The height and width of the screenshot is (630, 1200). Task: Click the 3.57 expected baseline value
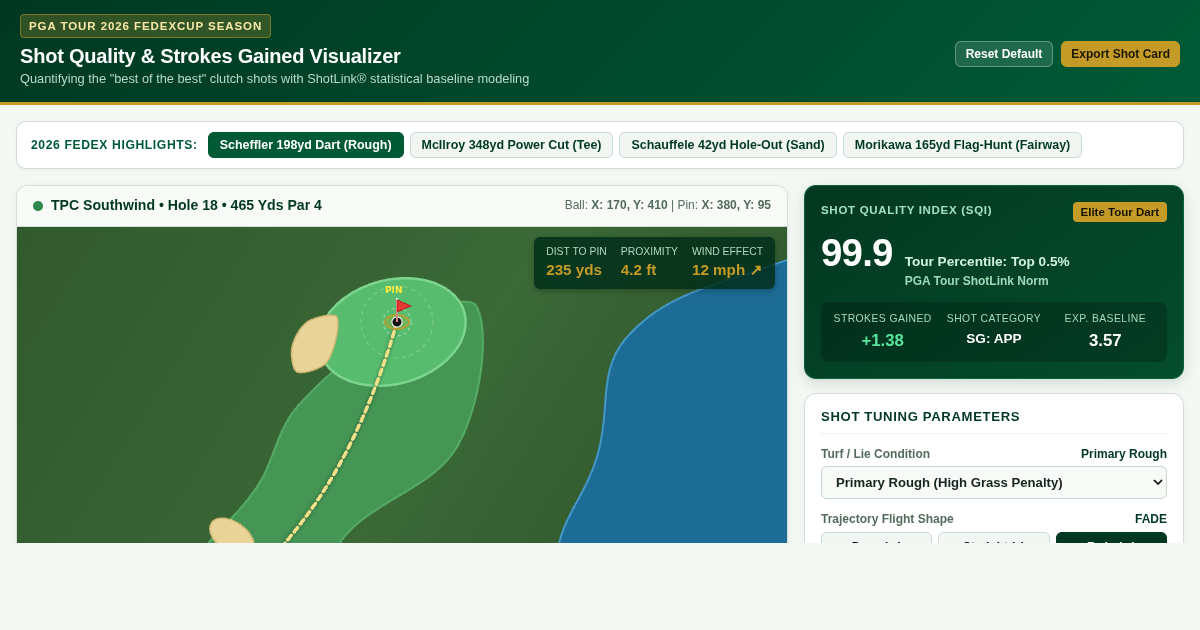pyautogui.click(x=1105, y=341)
